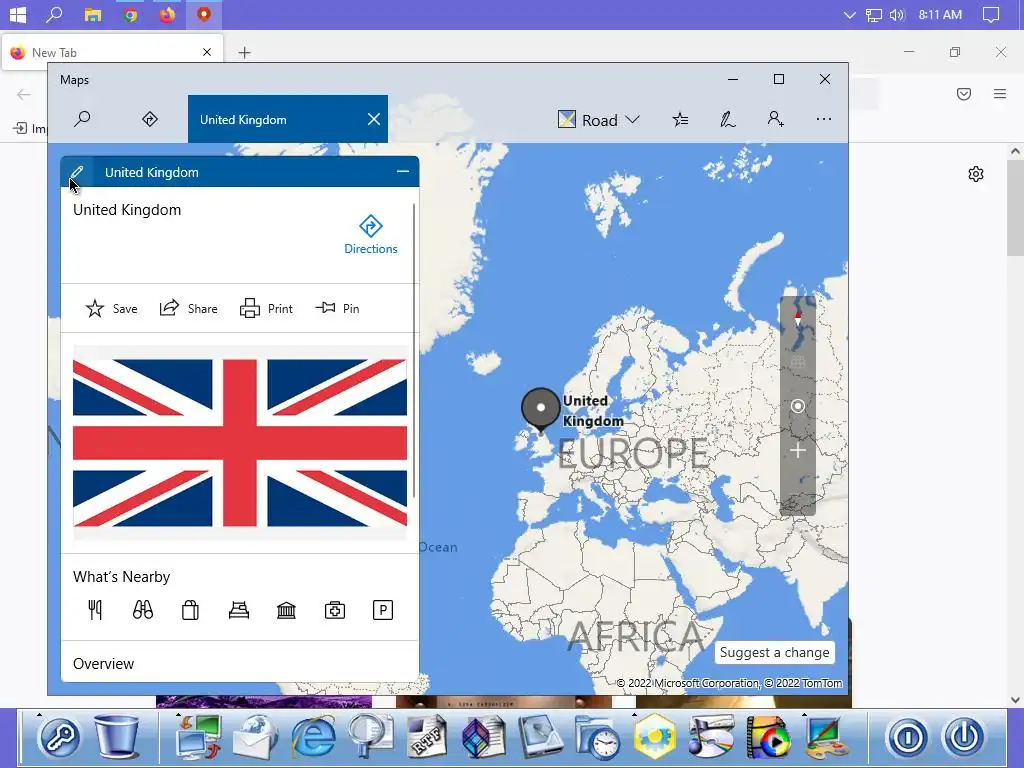This screenshot has width=1024, height=768.
Task: Find nearby parking P icon
Action: coord(383,610)
